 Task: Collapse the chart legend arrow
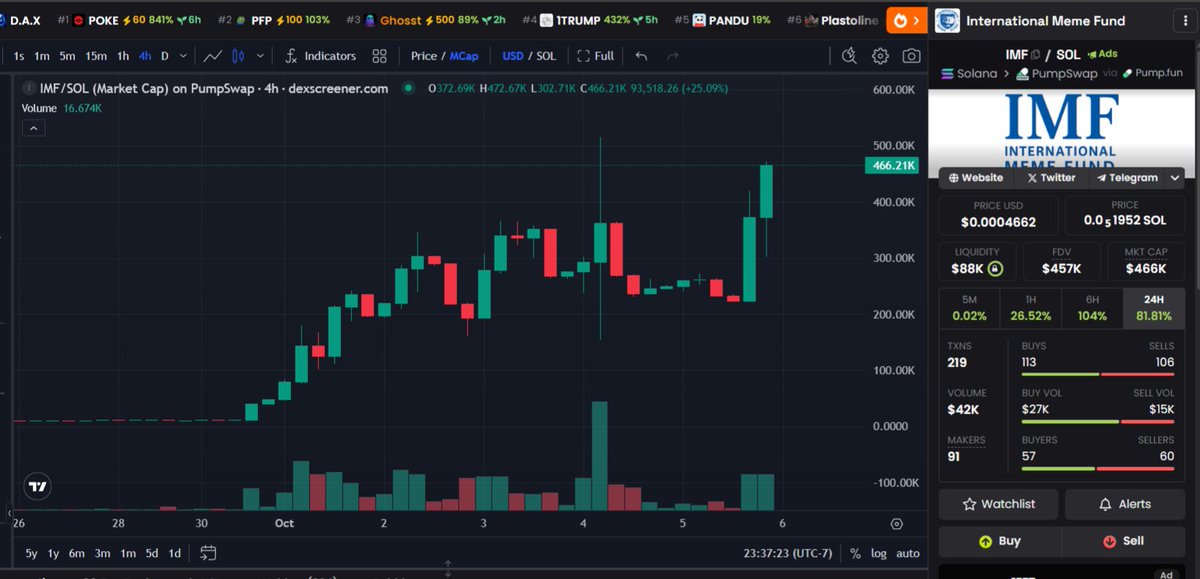[x=33, y=128]
